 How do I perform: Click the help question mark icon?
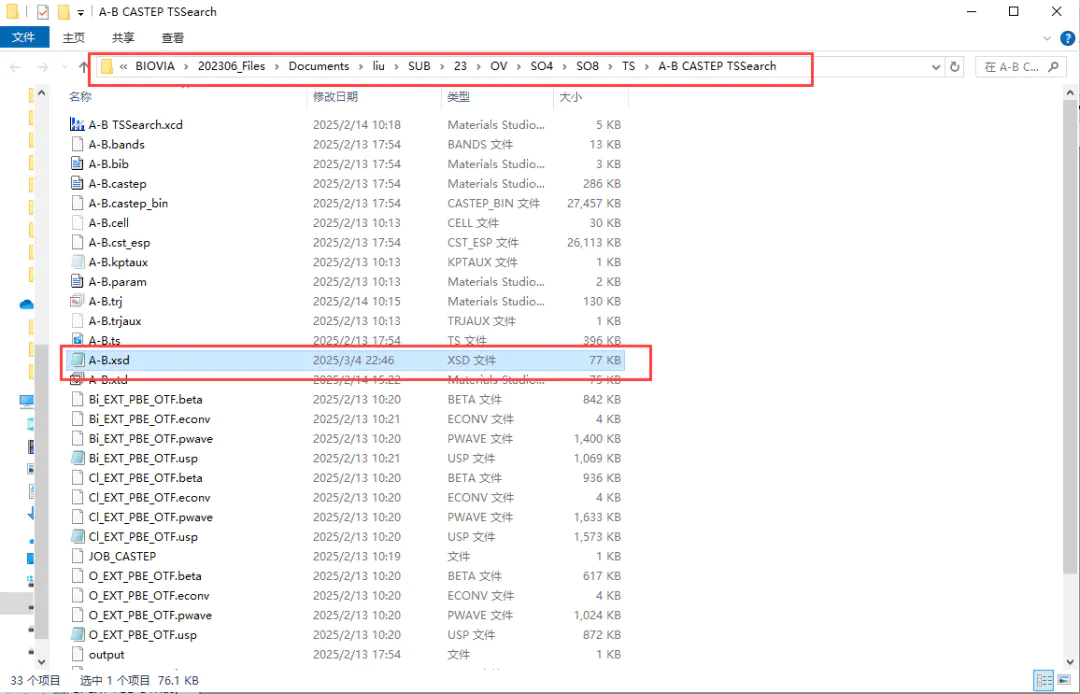point(1067,38)
